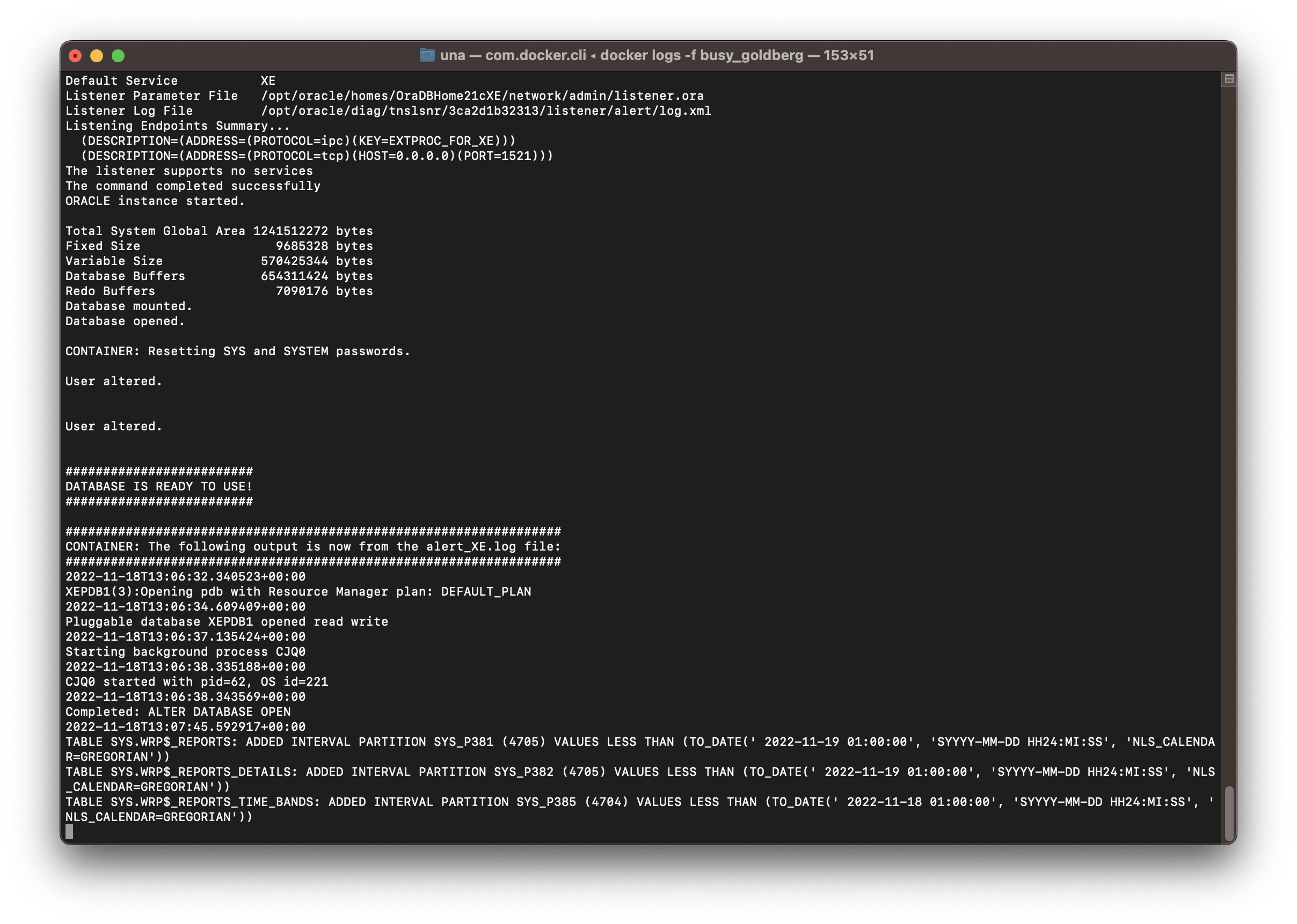Click the alert/log.xml listener log path
The image size is (1297, 924).
485,111
